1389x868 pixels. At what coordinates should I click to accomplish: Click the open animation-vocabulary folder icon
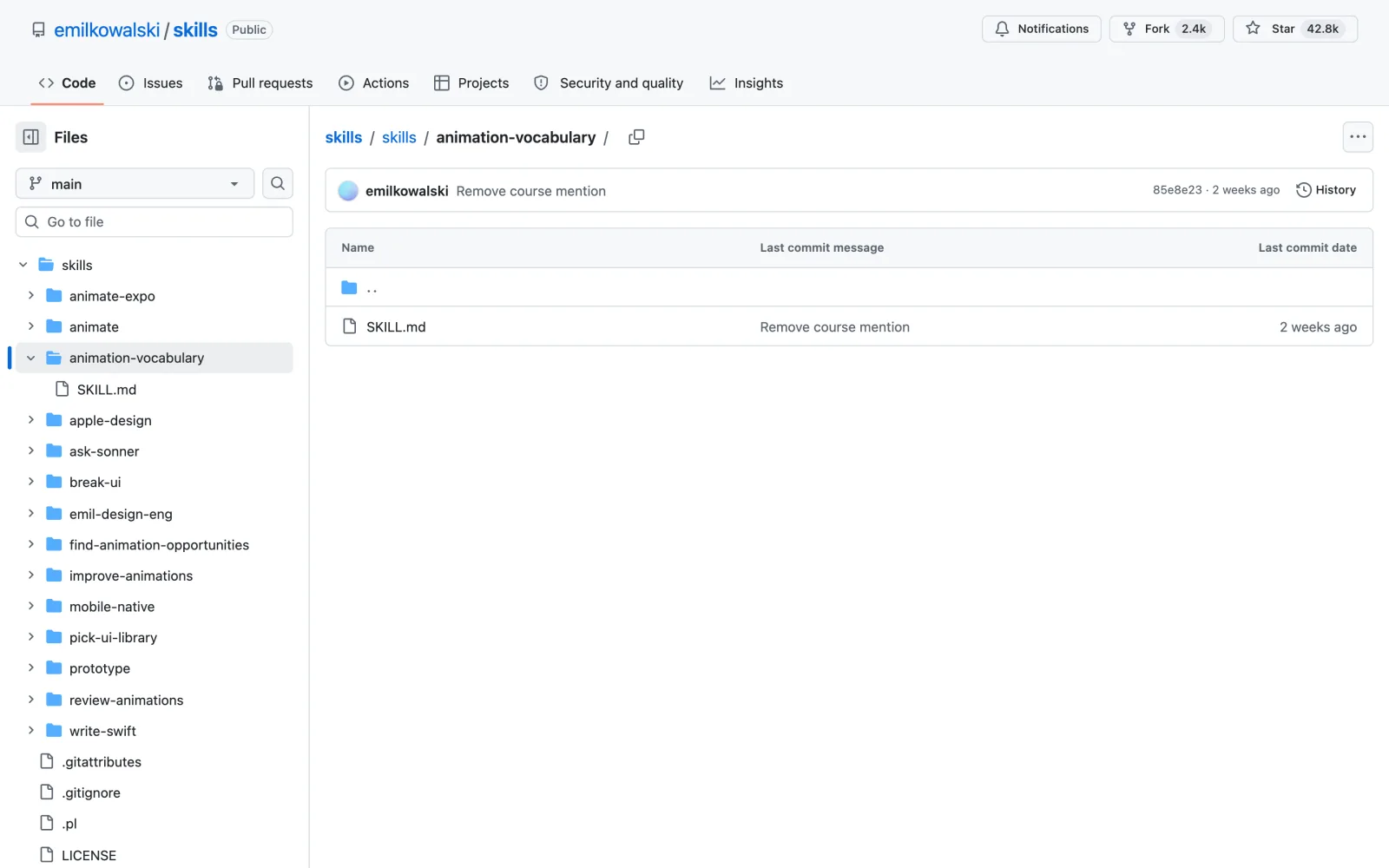[54, 358]
